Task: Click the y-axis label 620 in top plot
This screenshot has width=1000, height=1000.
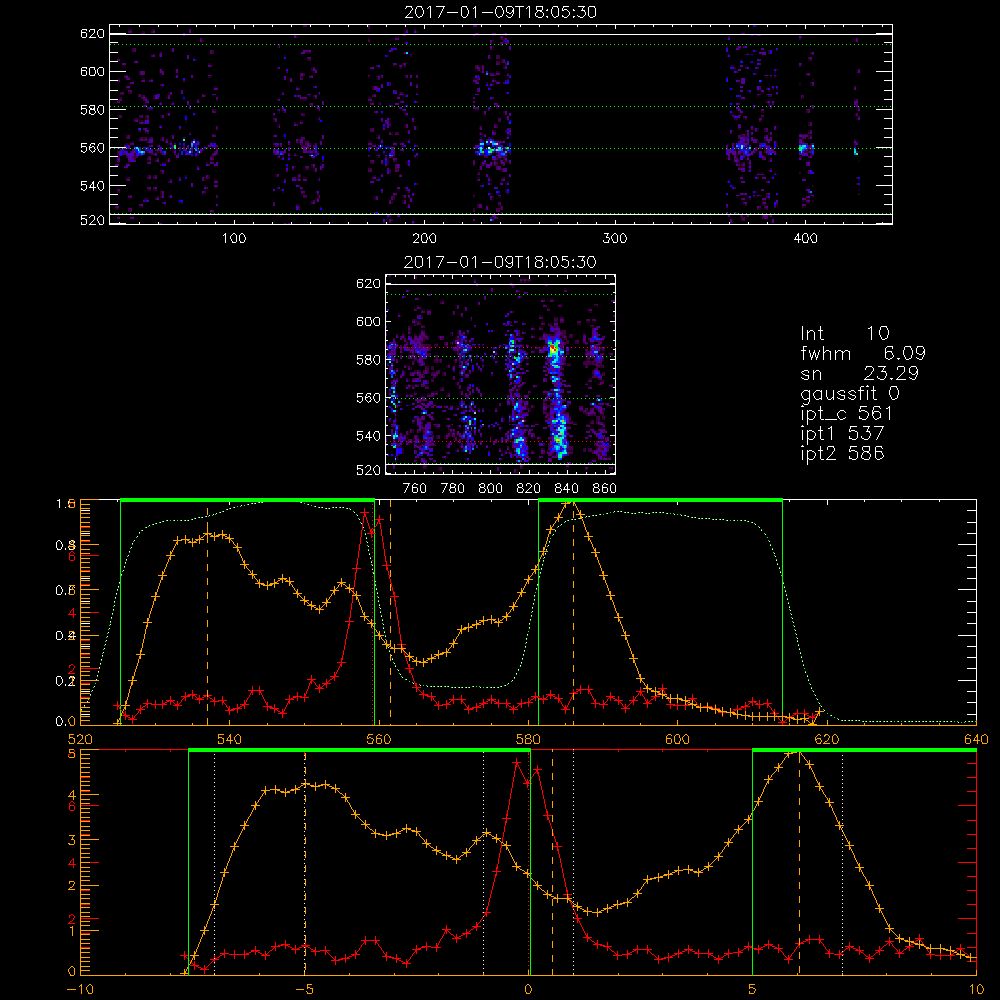Action: pos(92,34)
